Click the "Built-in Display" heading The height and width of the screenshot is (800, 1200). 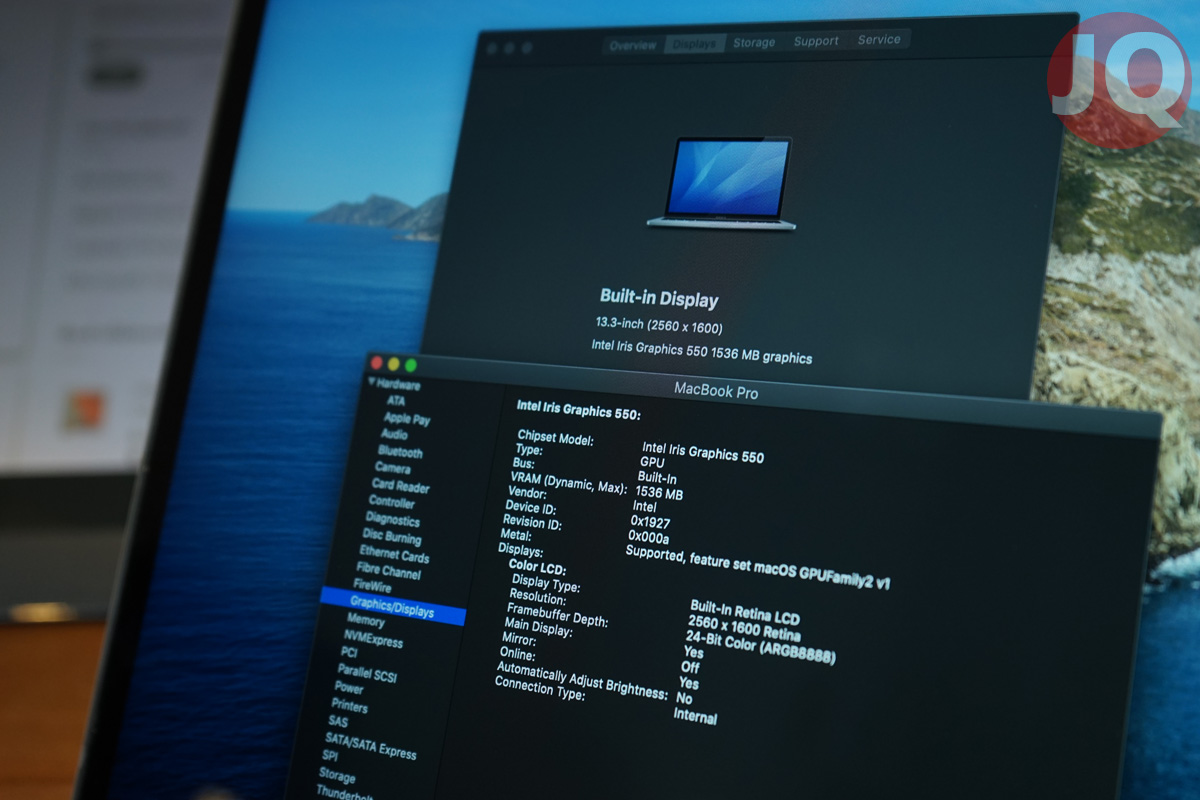click(x=659, y=298)
